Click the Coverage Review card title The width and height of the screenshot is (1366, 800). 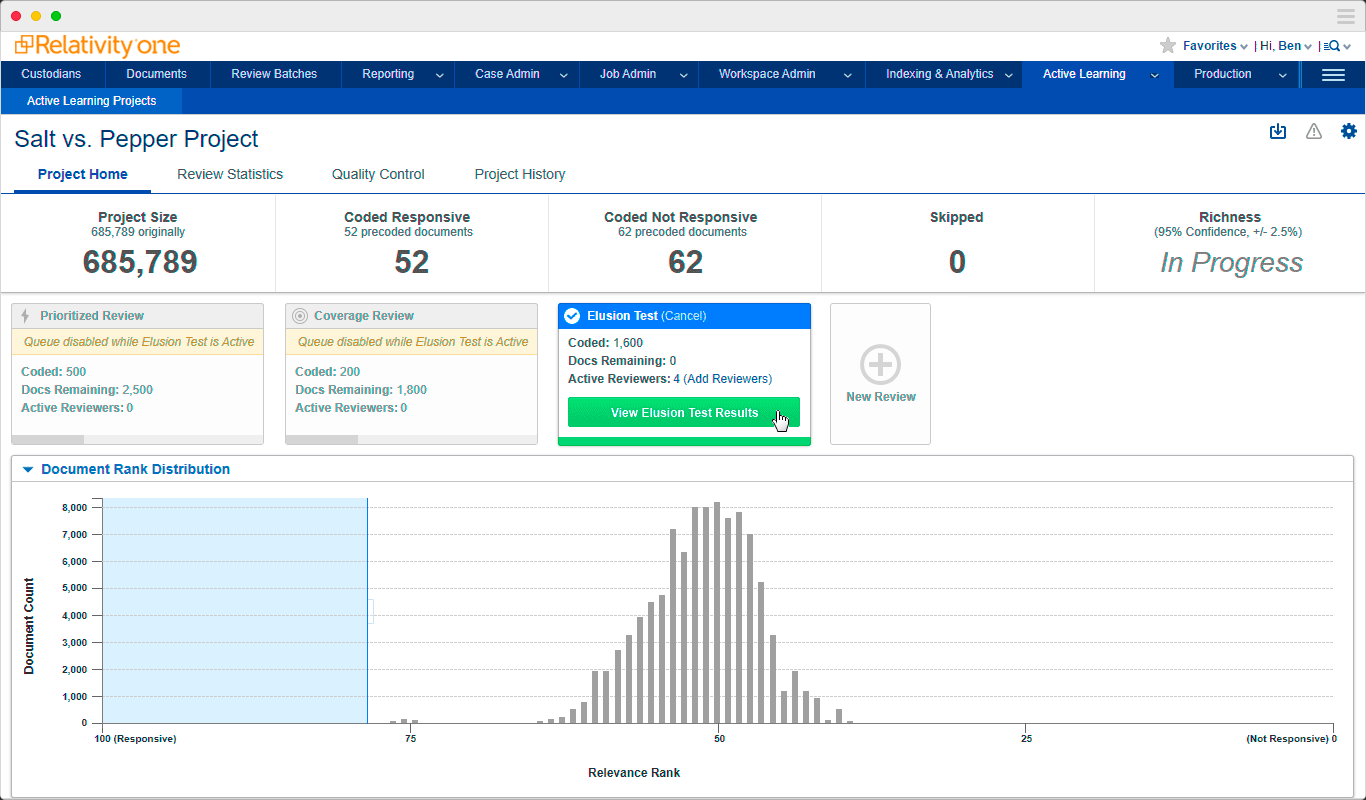pos(364,316)
